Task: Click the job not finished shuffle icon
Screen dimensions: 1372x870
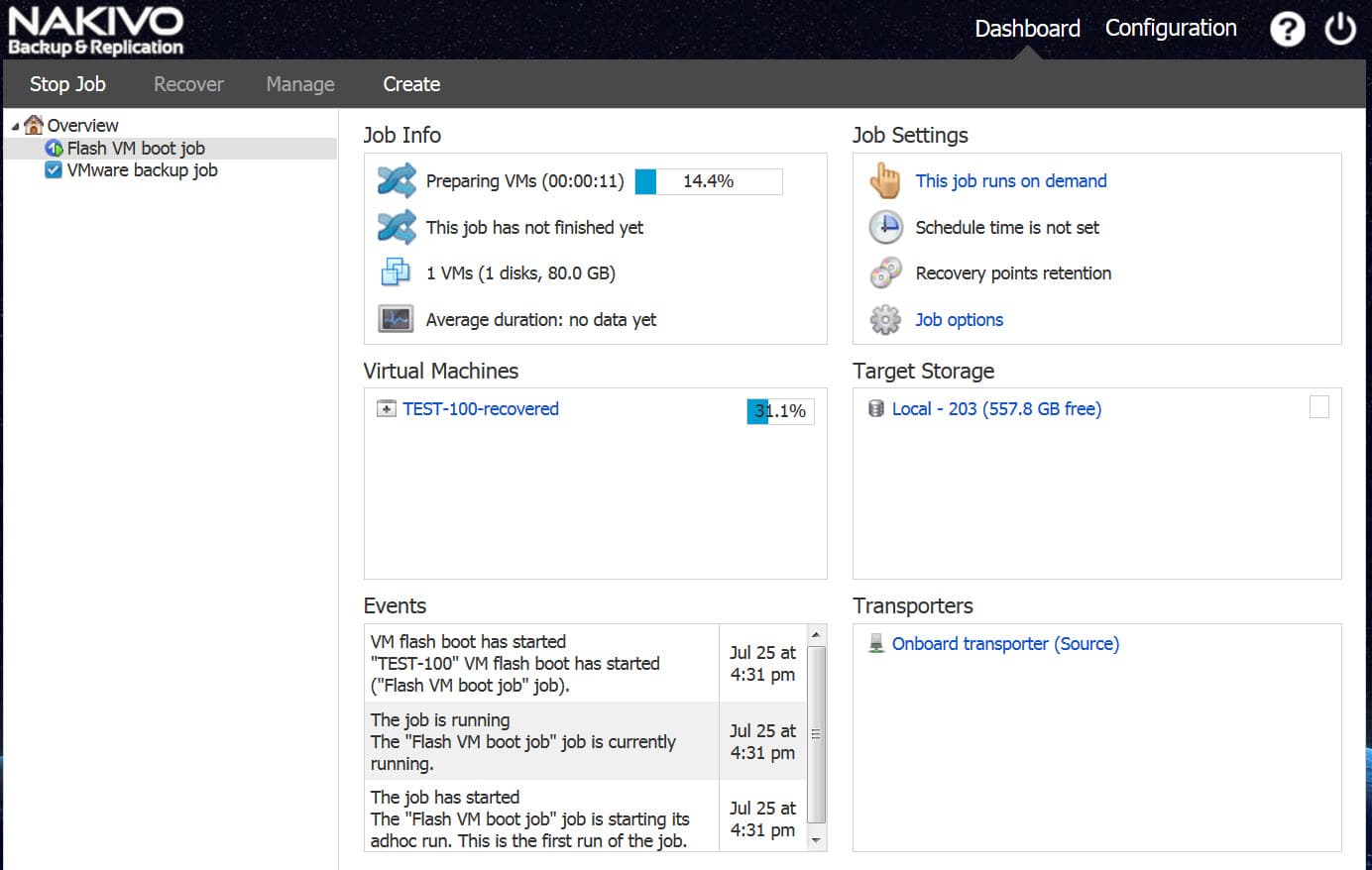Action: point(397,227)
